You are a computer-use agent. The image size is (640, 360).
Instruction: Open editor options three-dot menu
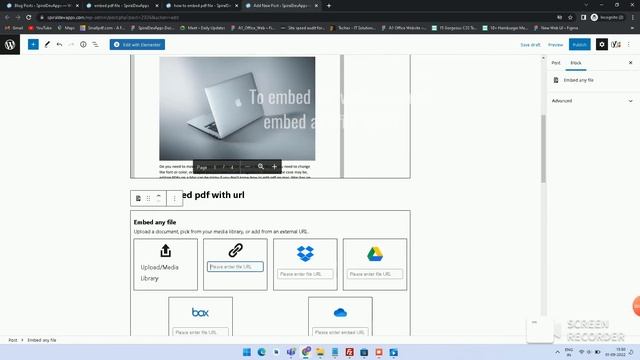pyautogui.click(x=629, y=44)
